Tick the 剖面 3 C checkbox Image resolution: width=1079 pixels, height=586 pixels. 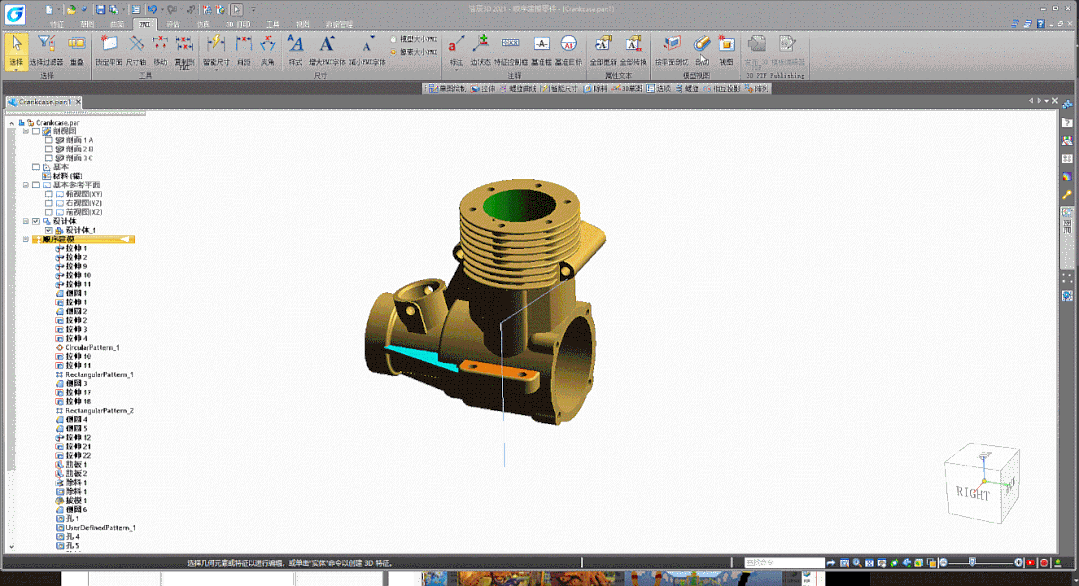click(49, 158)
